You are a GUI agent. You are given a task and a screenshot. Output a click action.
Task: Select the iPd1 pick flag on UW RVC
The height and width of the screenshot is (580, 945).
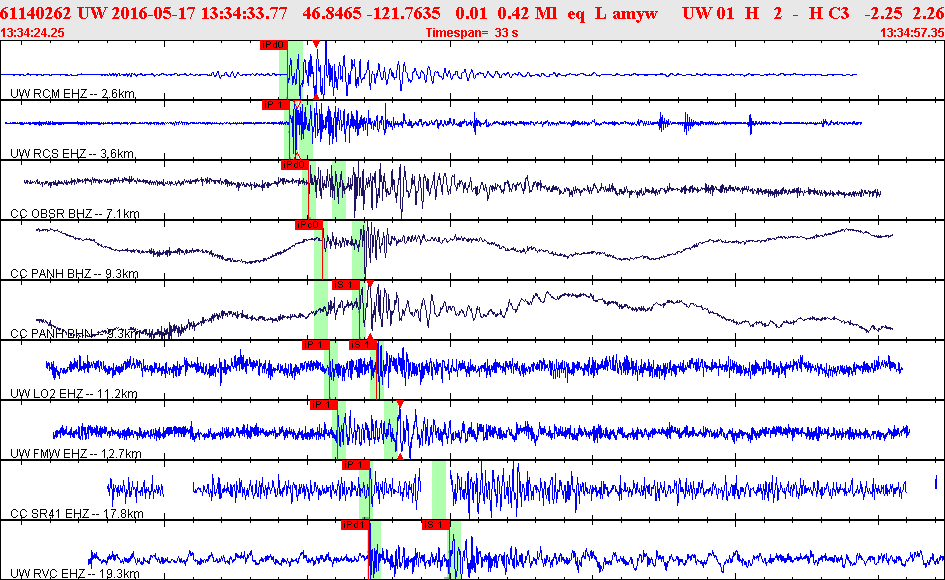(355, 525)
